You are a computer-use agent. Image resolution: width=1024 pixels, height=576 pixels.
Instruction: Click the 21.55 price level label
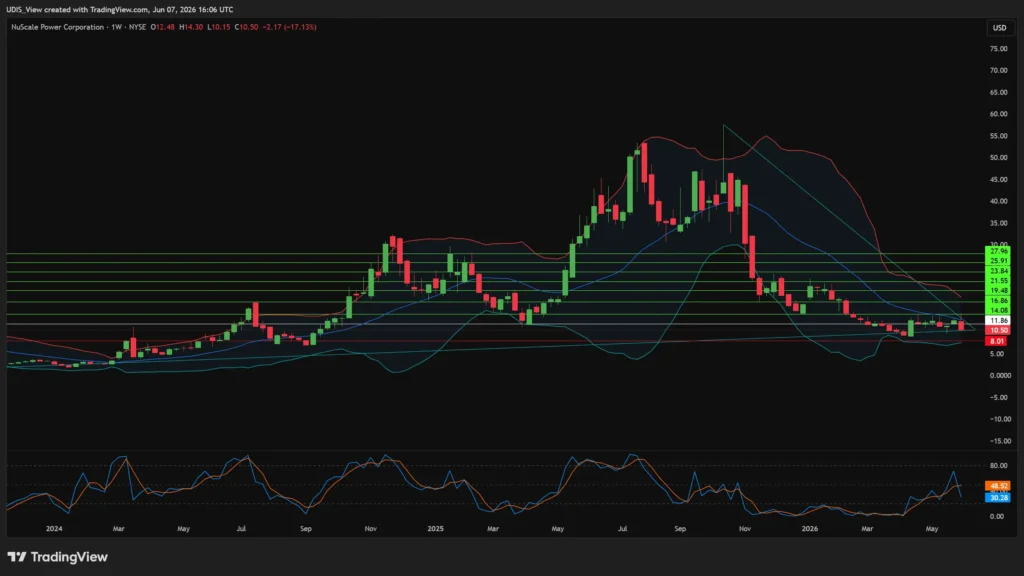[998, 281]
